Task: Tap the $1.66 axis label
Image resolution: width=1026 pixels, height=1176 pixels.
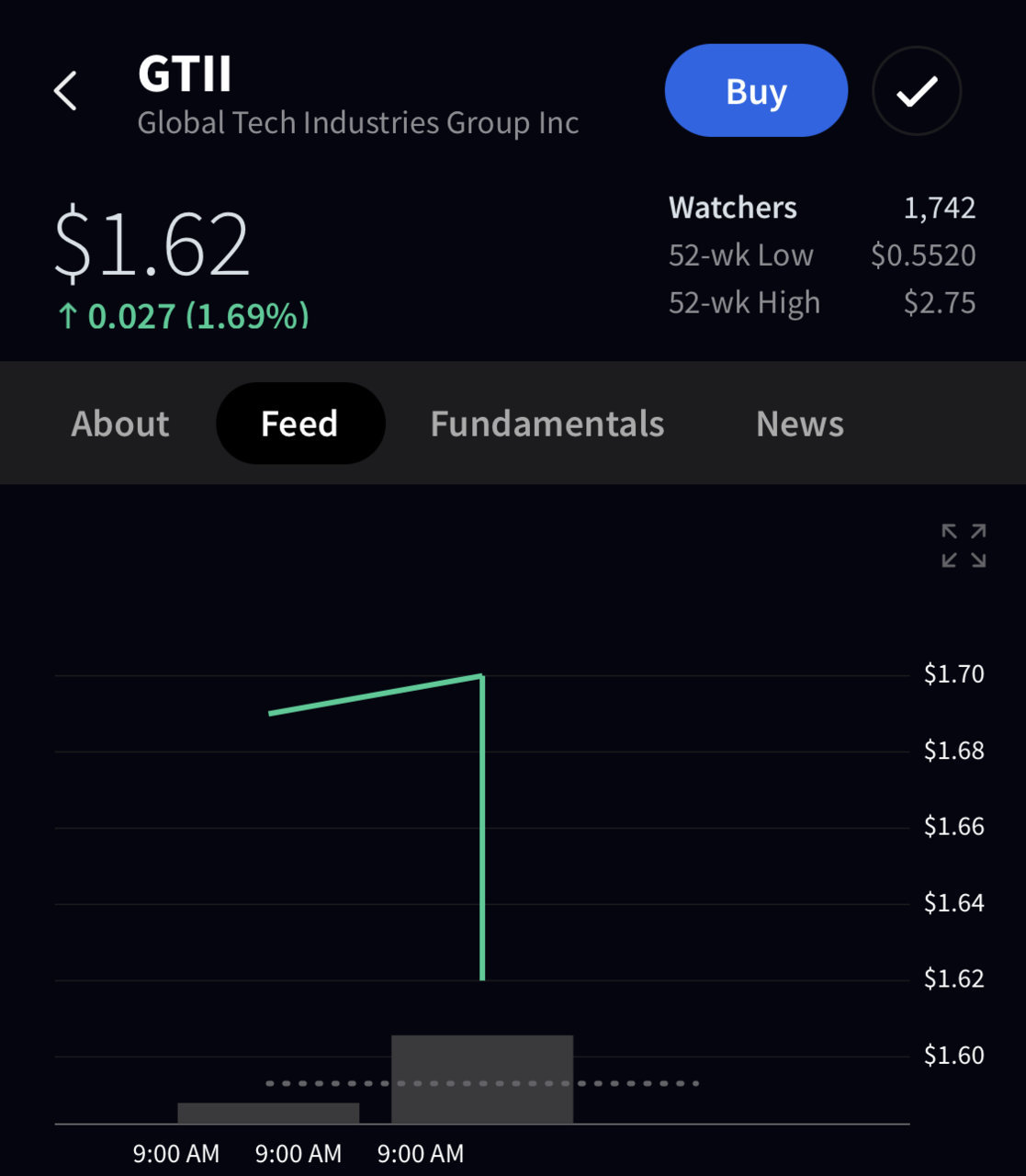Action: (x=953, y=827)
